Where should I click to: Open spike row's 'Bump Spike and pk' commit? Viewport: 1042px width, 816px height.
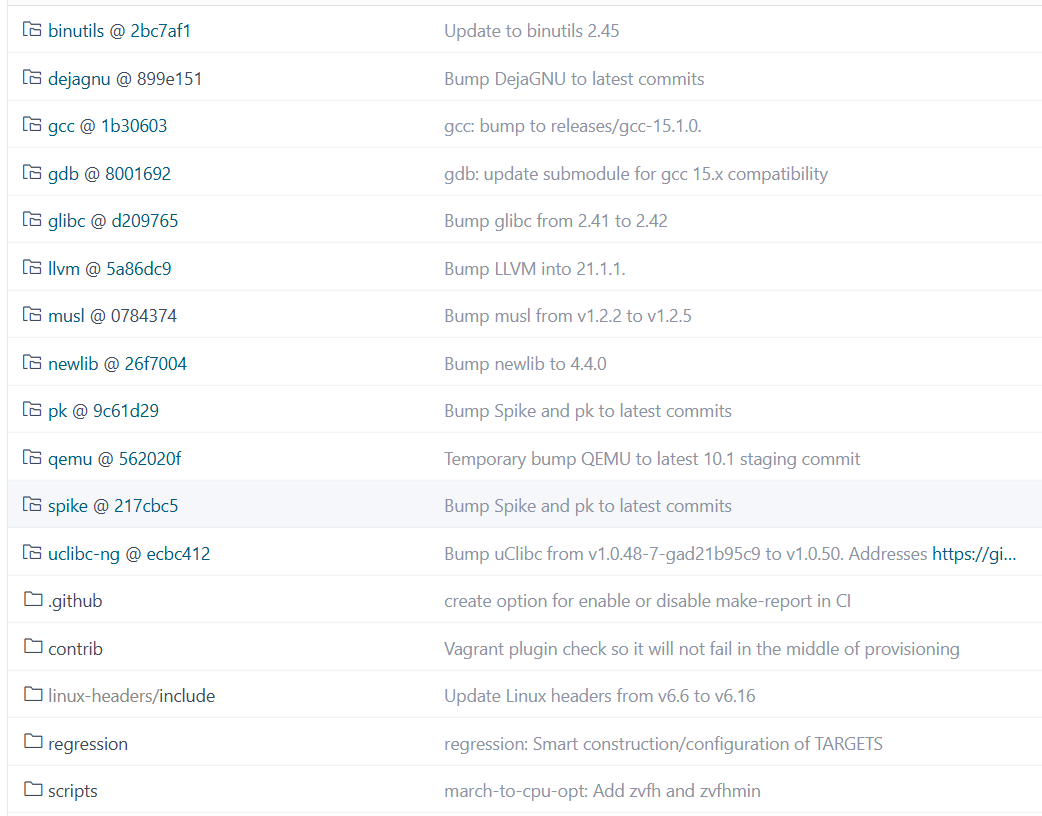click(587, 506)
